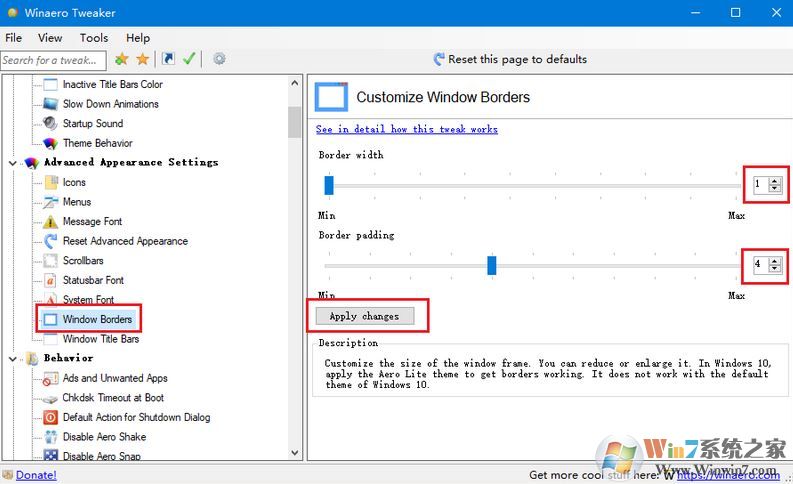Click the shortcut arrow icon in toolbar
Viewport: 793px width, 484px height.
tap(168, 59)
